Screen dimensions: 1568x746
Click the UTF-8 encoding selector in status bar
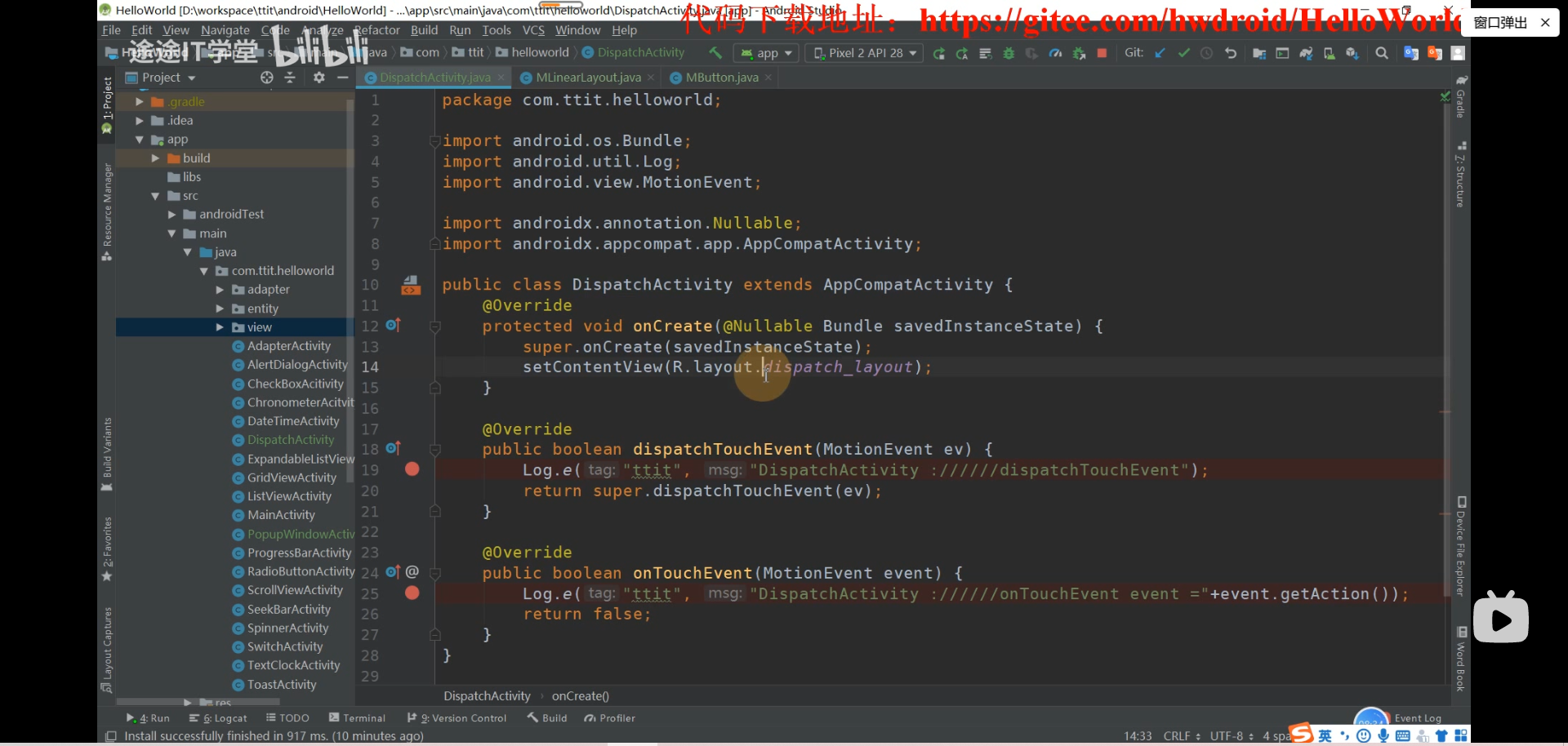coord(1232,736)
